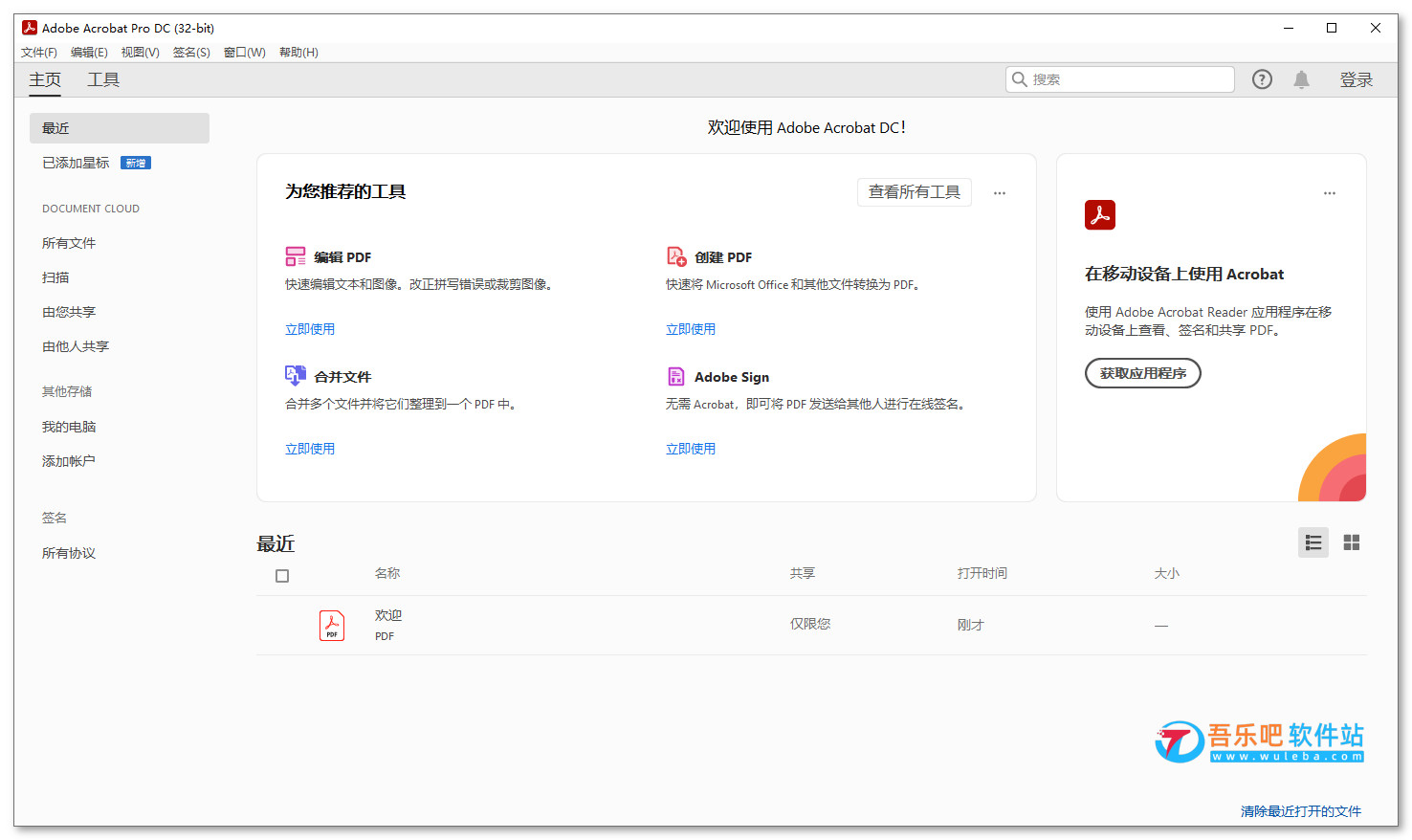
Task: Select 最近 in the sidebar
Action: pyautogui.click(x=120, y=128)
